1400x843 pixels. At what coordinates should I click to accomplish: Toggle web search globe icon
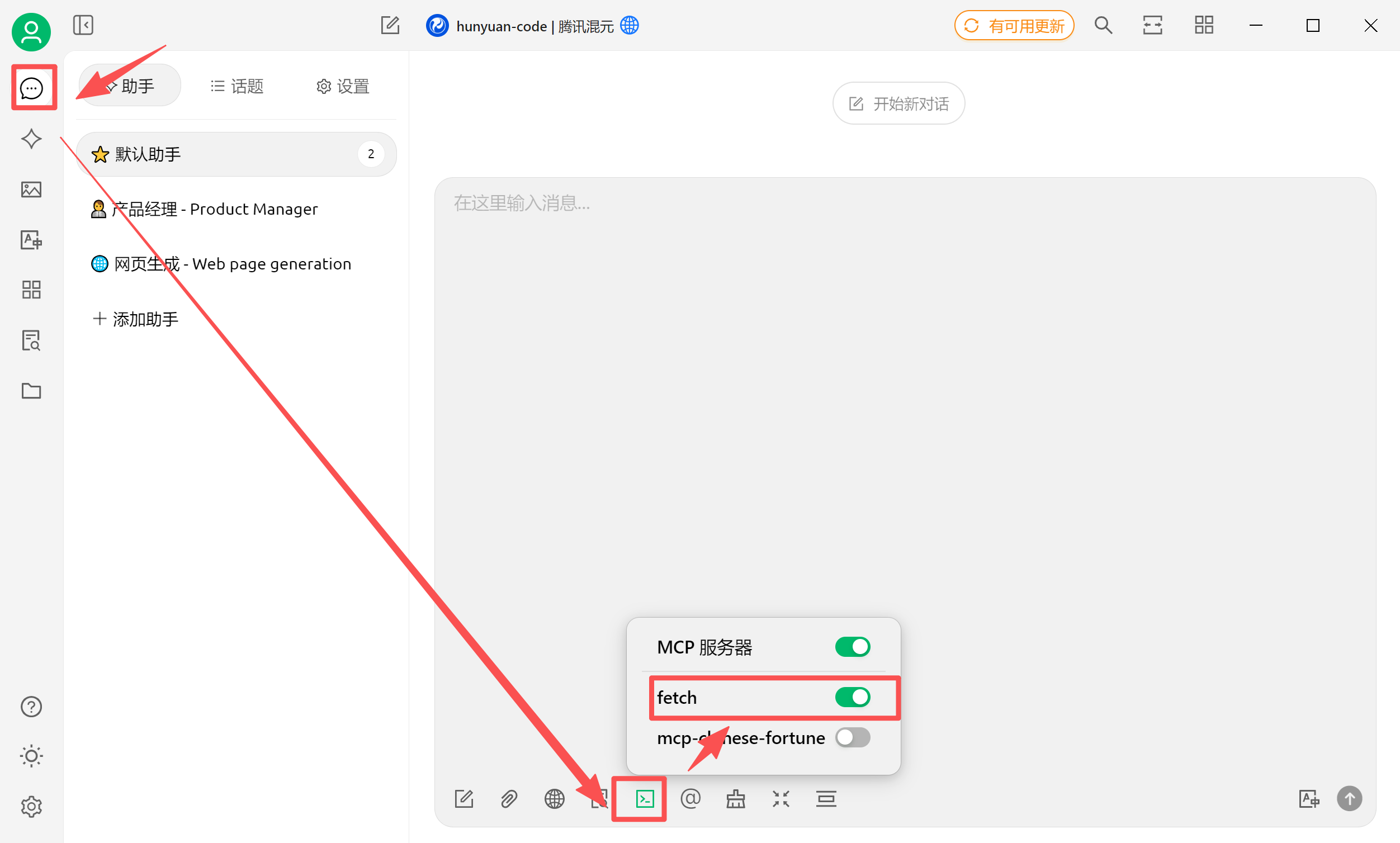[554, 799]
